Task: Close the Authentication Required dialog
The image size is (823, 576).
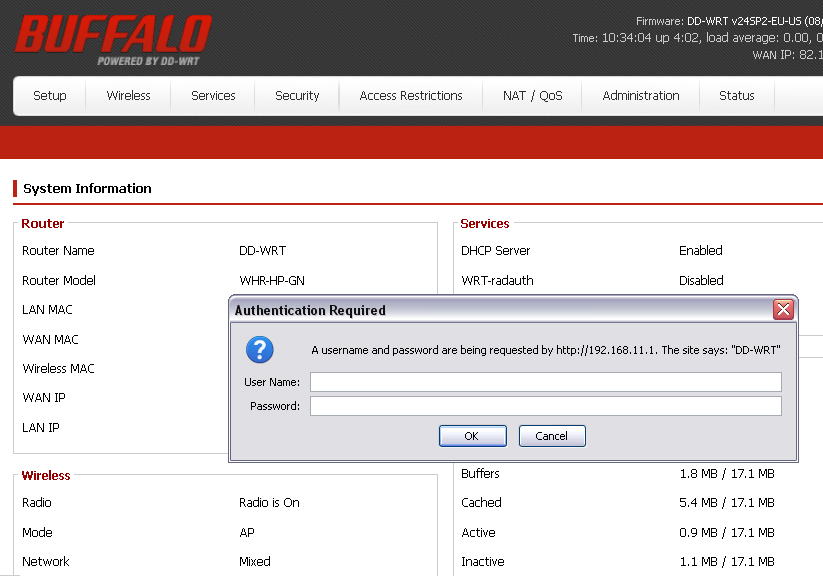Action: click(783, 309)
